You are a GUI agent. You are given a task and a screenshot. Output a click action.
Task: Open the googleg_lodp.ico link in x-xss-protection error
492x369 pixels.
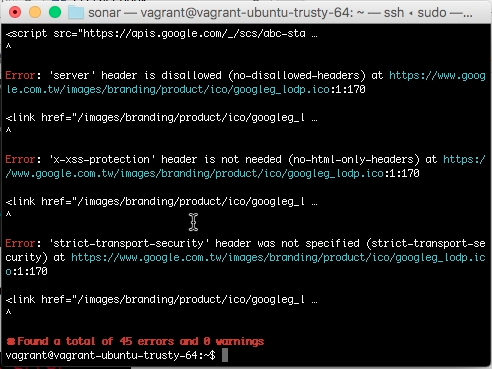click(x=246, y=166)
